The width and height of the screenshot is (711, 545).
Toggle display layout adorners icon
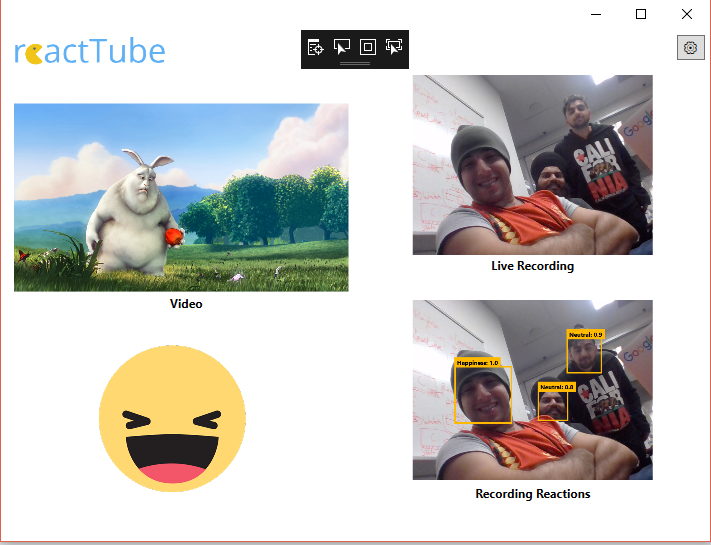pos(368,47)
